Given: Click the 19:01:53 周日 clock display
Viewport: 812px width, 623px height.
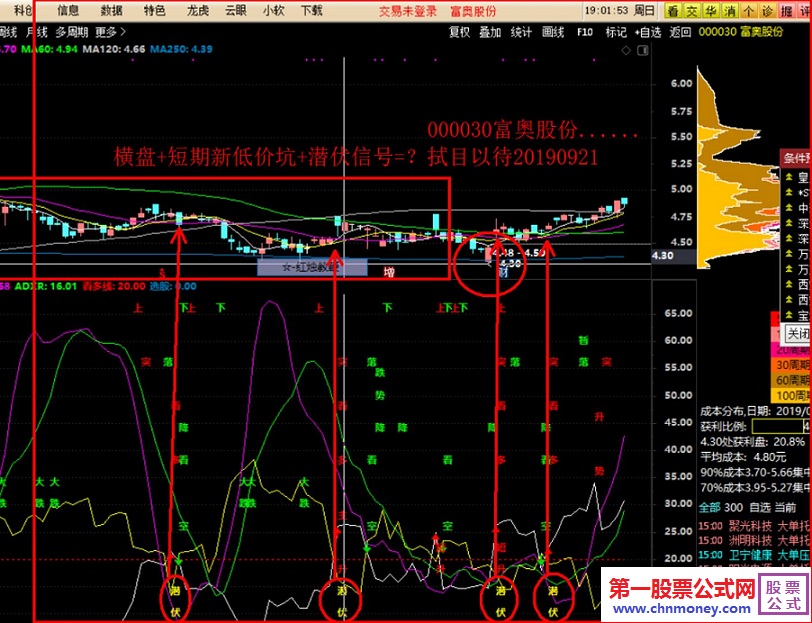Looking at the screenshot, I should point(620,11).
